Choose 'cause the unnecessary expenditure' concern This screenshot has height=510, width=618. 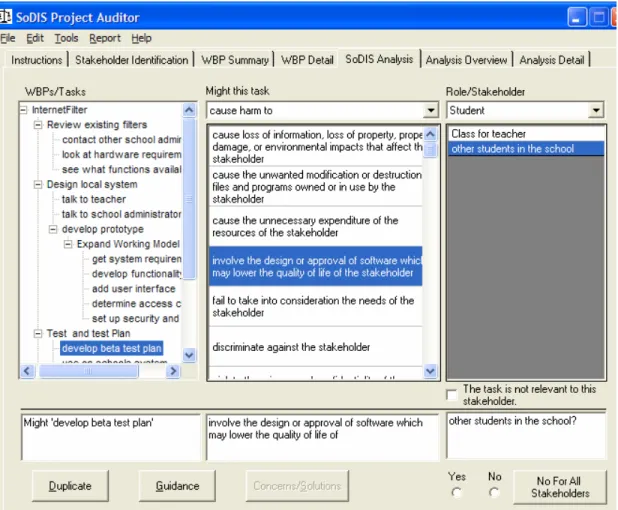click(x=316, y=227)
